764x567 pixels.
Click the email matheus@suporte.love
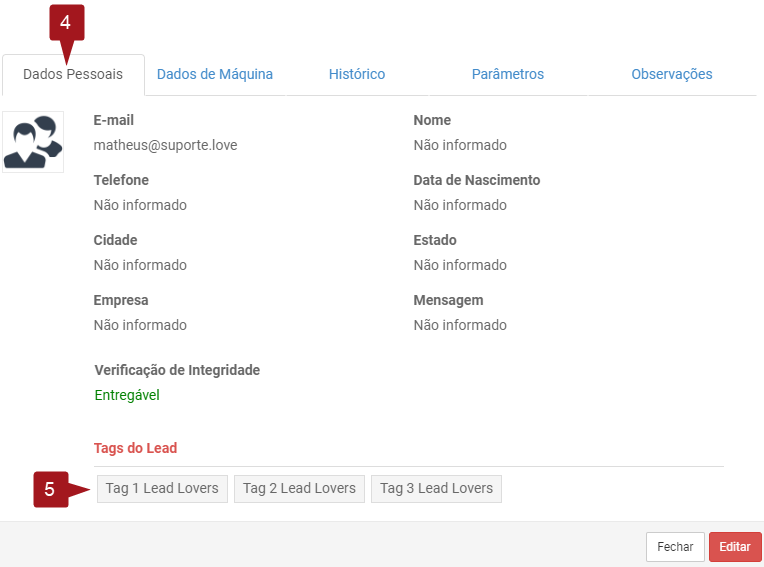point(165,145)
